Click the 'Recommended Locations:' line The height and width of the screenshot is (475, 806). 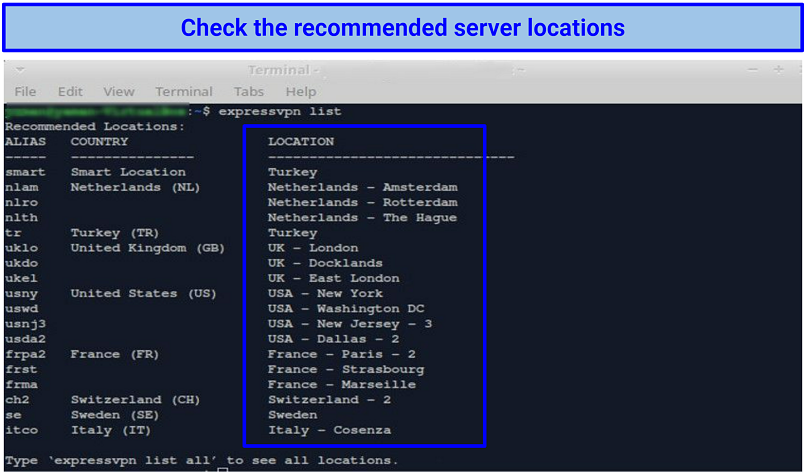pos(95,126)
